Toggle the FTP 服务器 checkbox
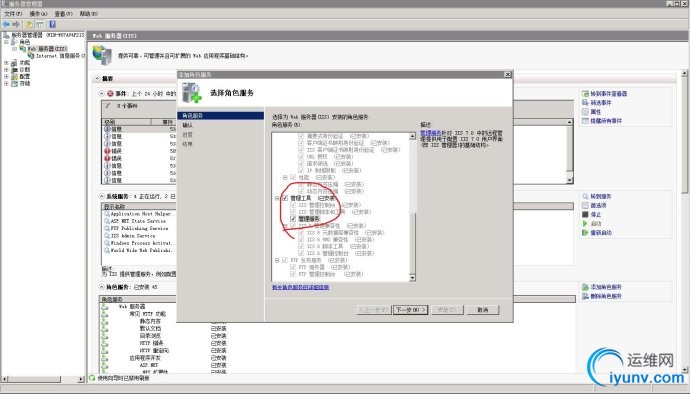This screenshot has height=394, width=690. (x=293, y=267)
